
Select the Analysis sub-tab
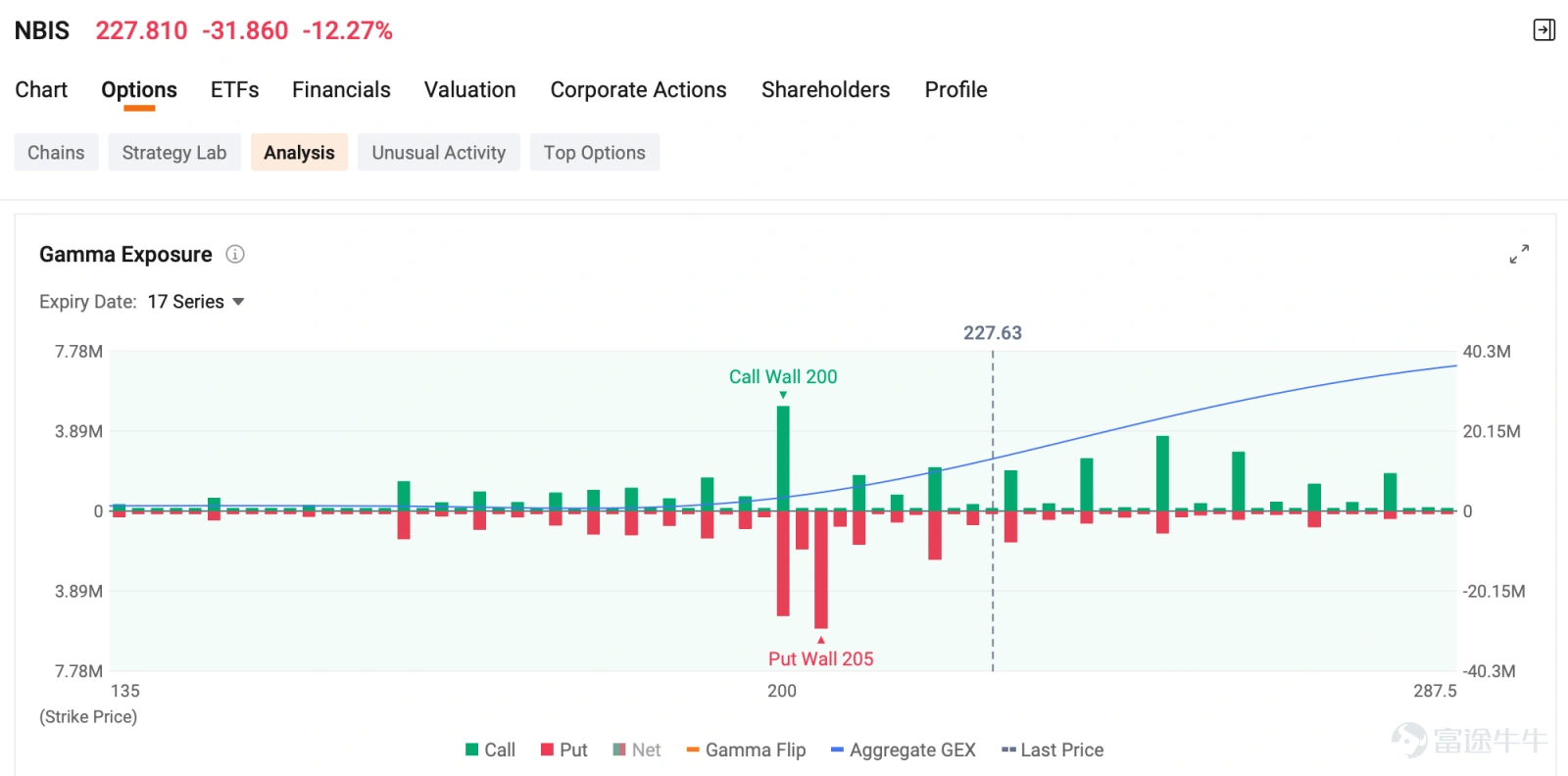pos(299,153)
